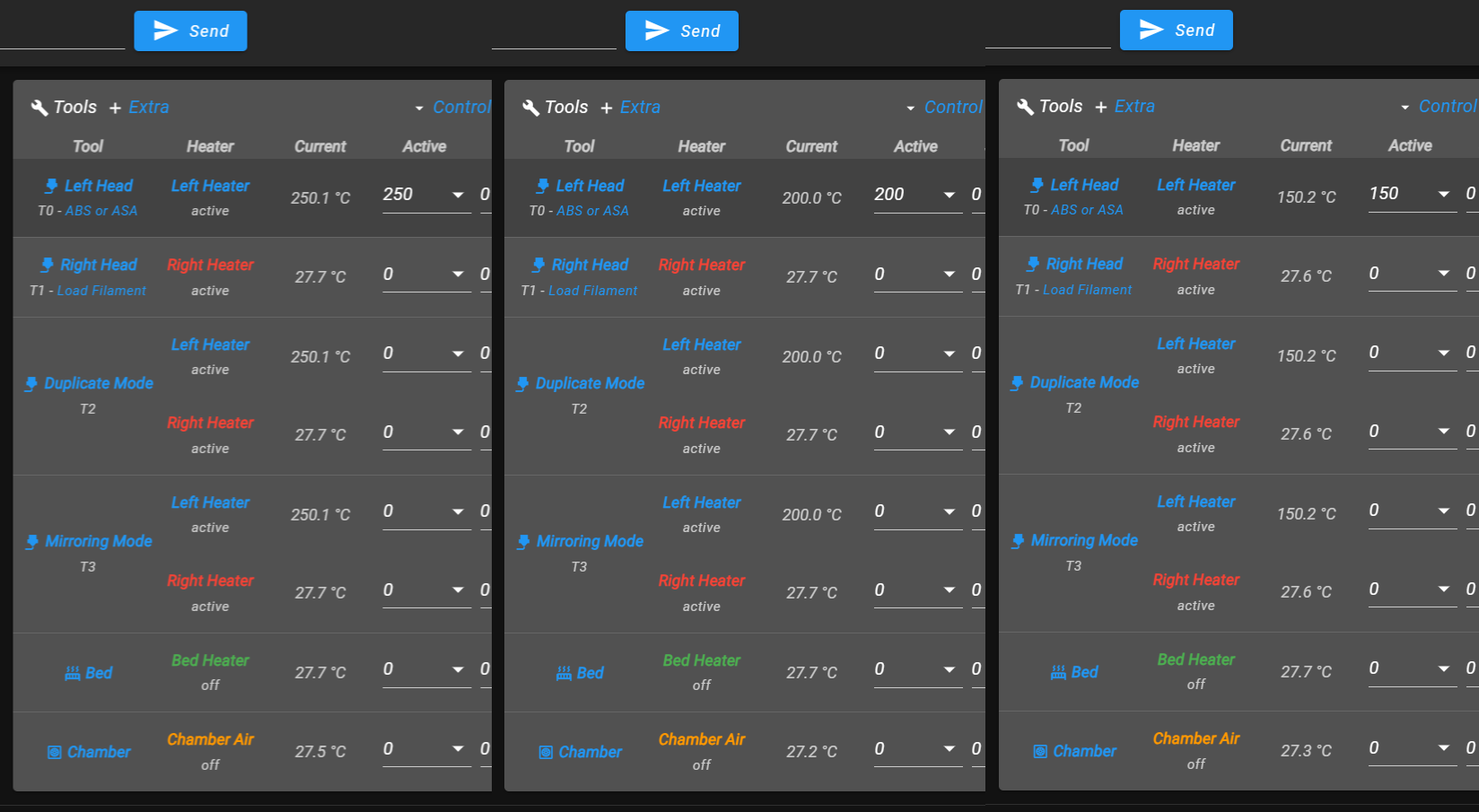Click Load Filament link in the left panel
Screen dimensions: 1479x812
[101, 291]
